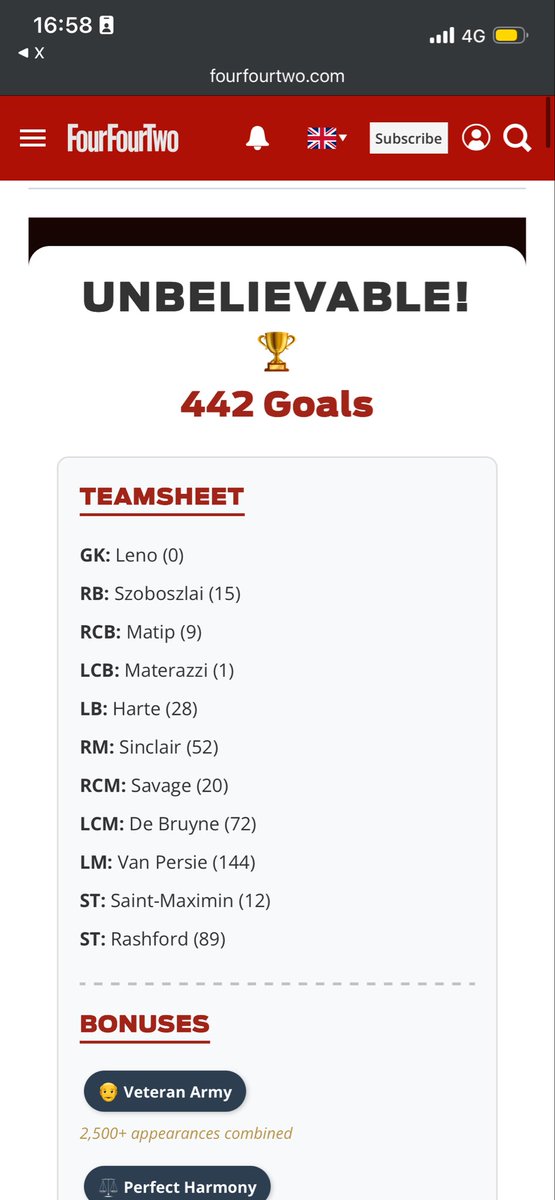Select the Veteran Army bonus badge

165,1092
